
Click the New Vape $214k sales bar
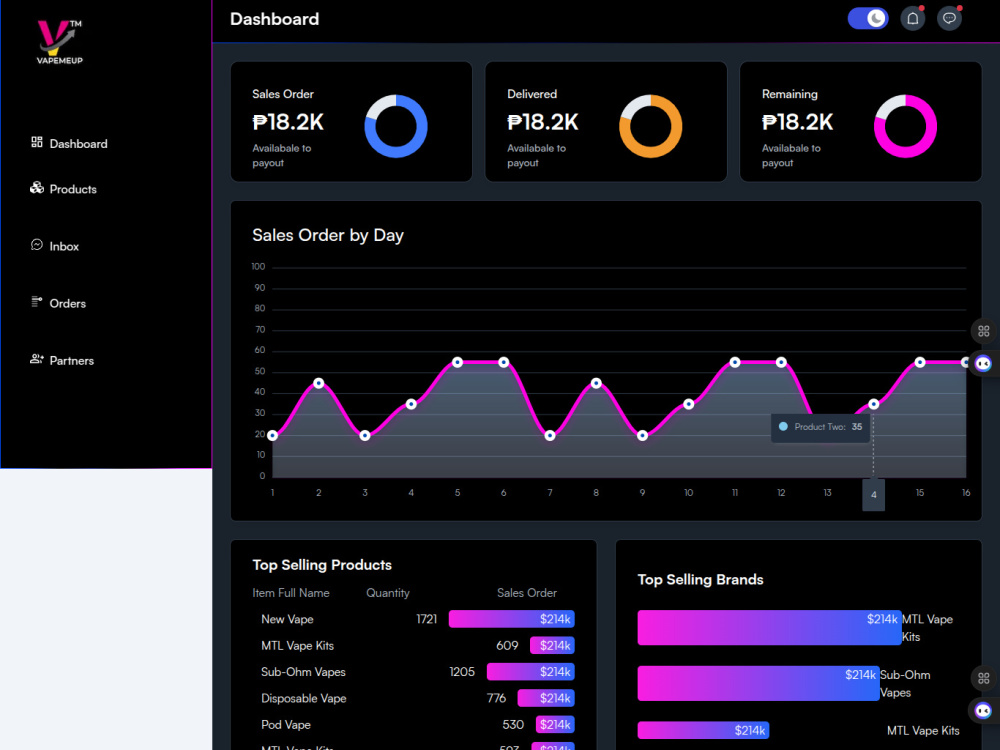511,619
